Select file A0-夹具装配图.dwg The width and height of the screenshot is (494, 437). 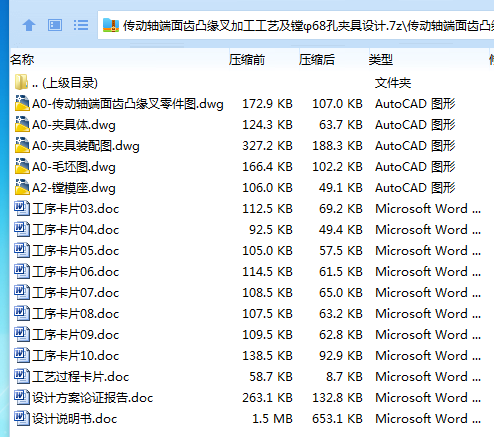[86, 146]
